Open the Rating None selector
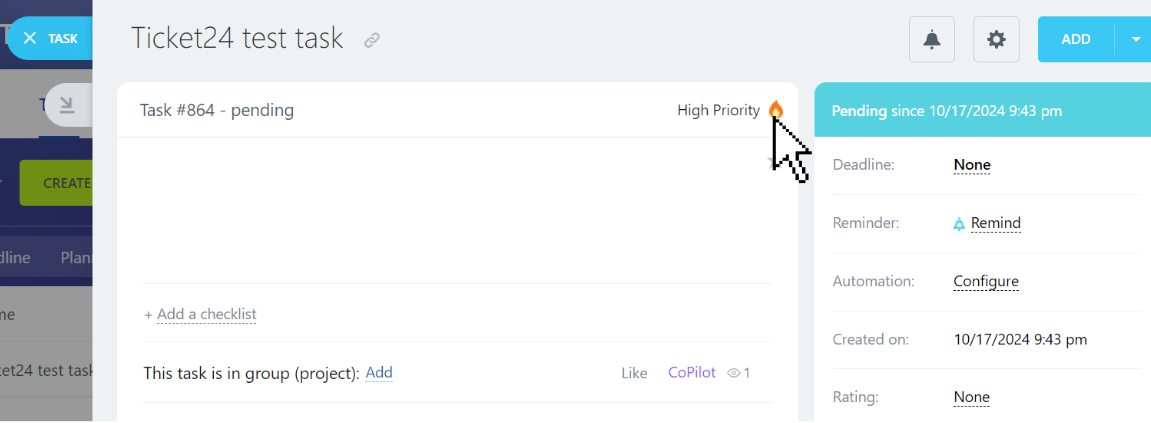The height and width of the screenshot is (423, 1151). (972, 397)
